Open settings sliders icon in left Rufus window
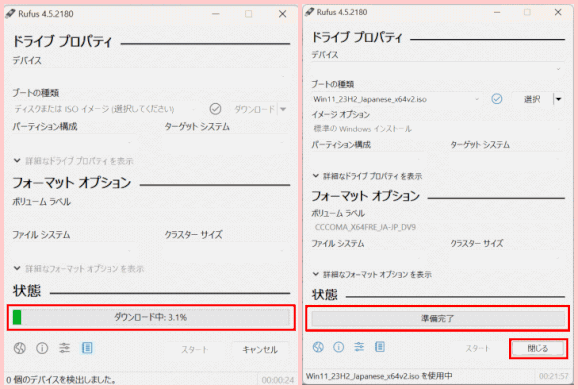578x389 pixels. pyautogui.click(x=65, y=348)
